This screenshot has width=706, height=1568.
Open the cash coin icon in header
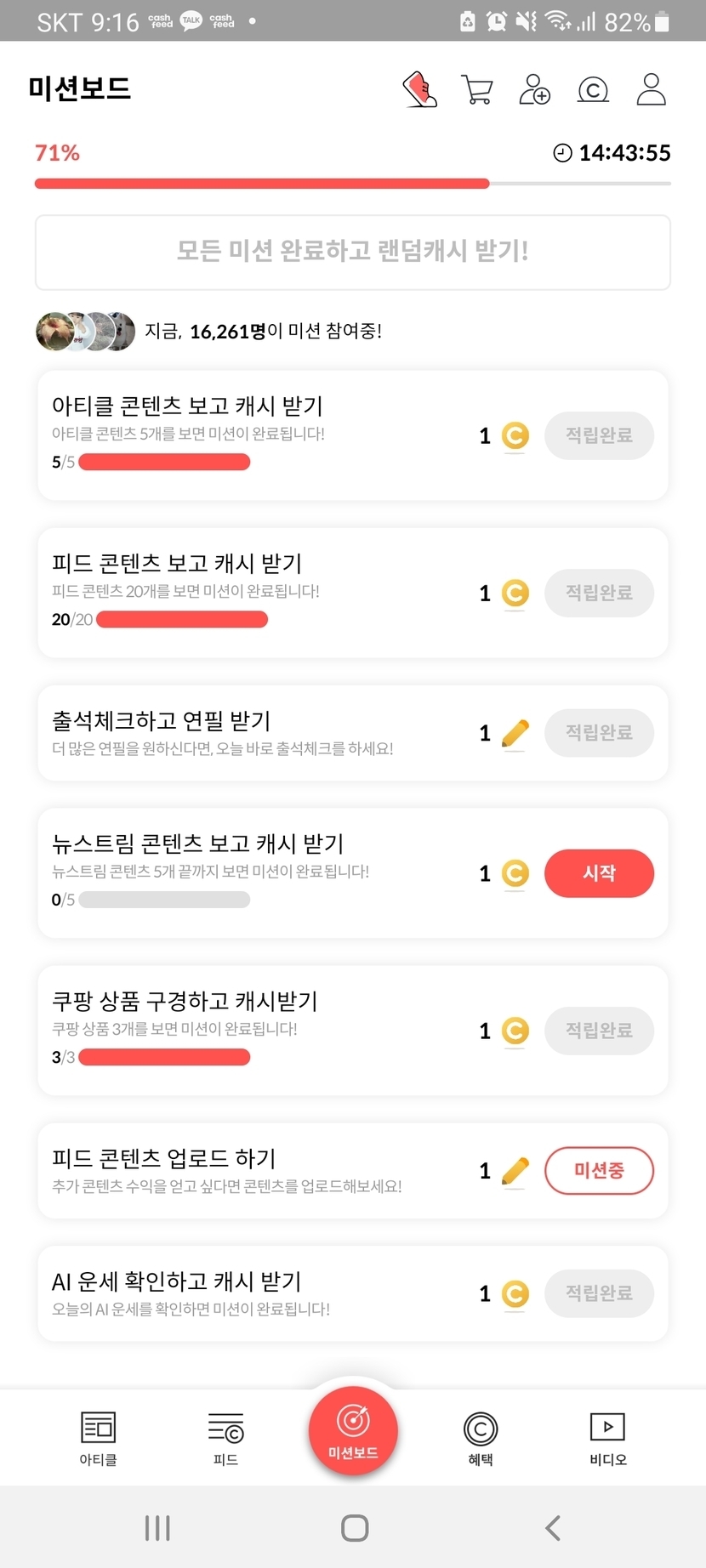[x=593, y=89]
